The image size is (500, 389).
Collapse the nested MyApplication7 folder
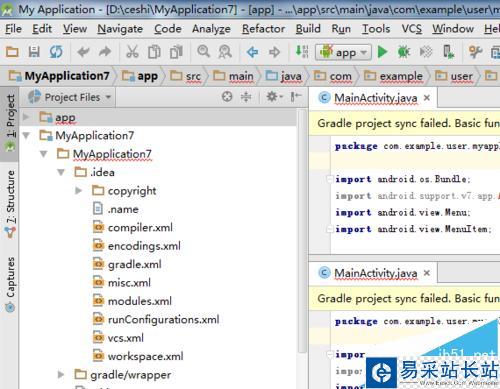43,154
